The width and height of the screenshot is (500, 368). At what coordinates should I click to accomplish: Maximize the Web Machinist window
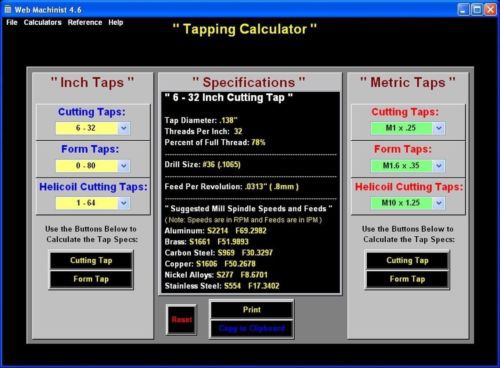point(477,9)
